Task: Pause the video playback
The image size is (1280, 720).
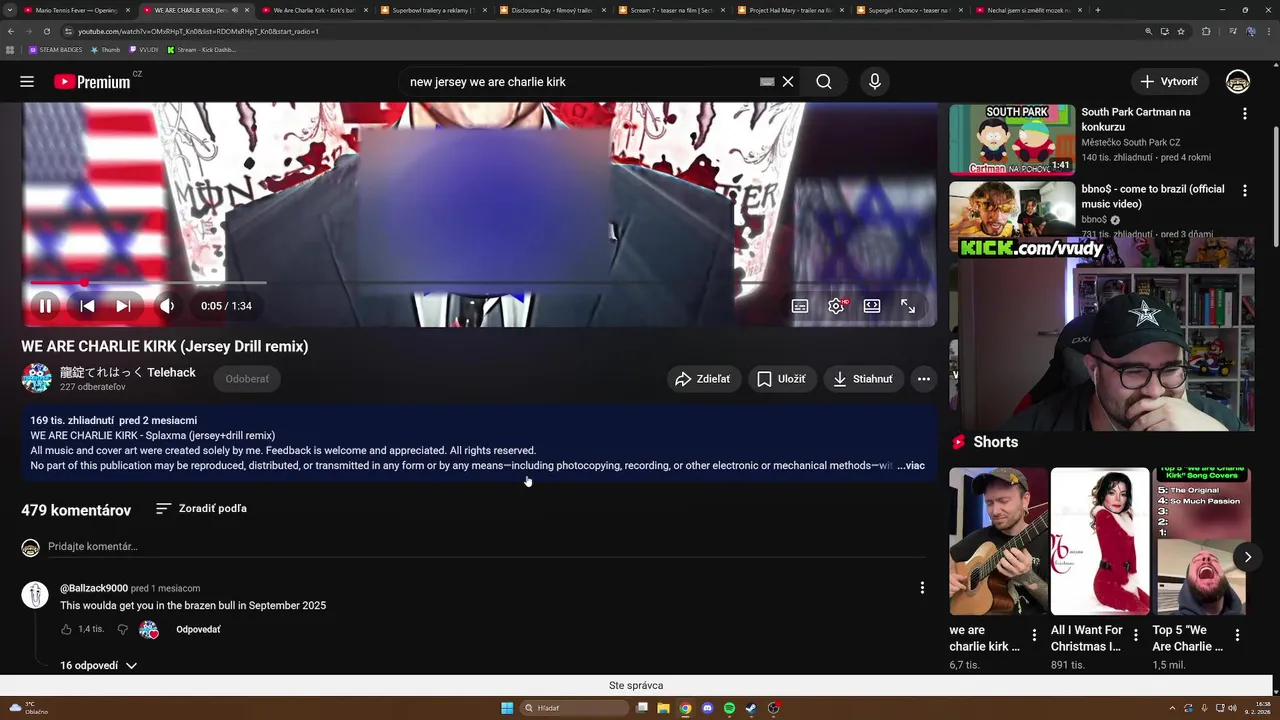Action: pos(45,306)
